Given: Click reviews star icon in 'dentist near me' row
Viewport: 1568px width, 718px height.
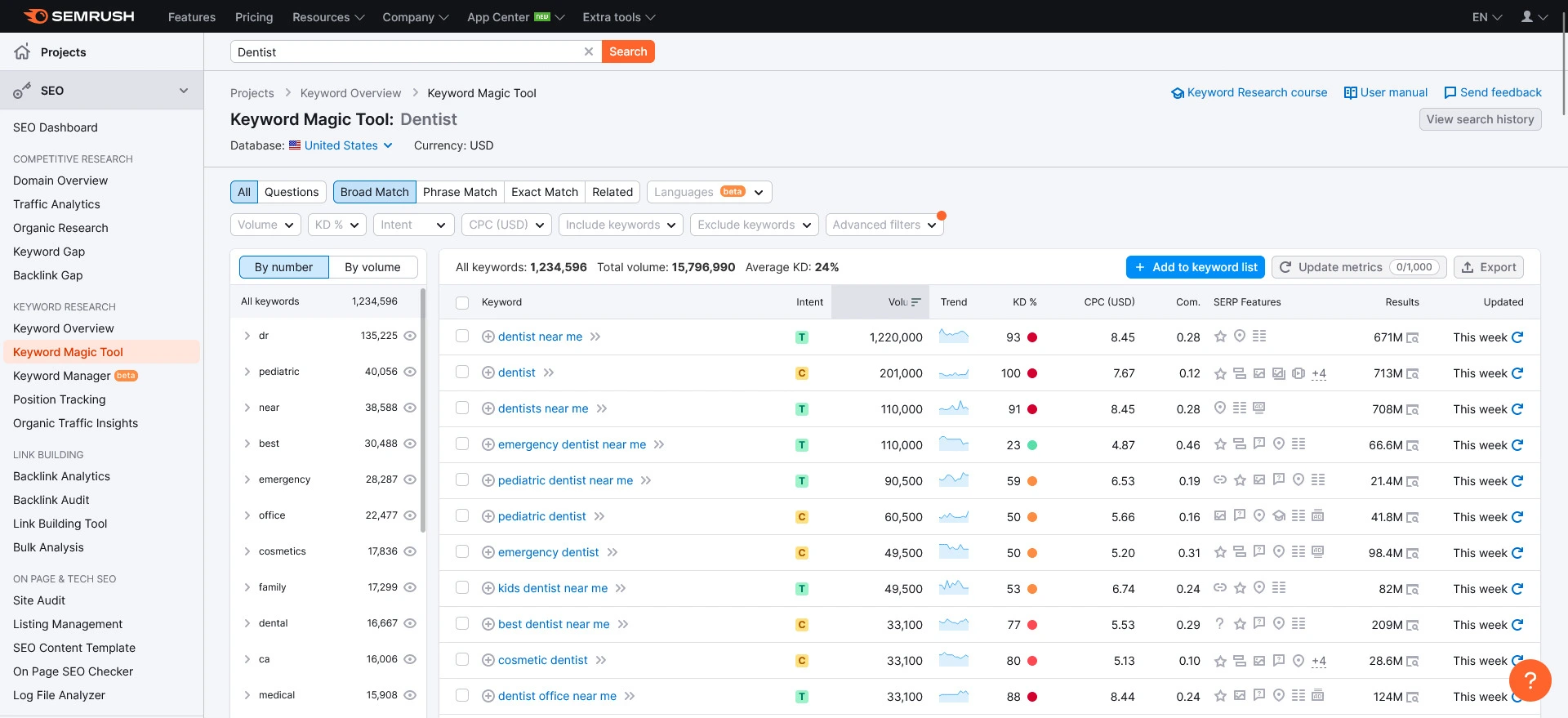Looking at the screenshot, I should [1220, 336].
